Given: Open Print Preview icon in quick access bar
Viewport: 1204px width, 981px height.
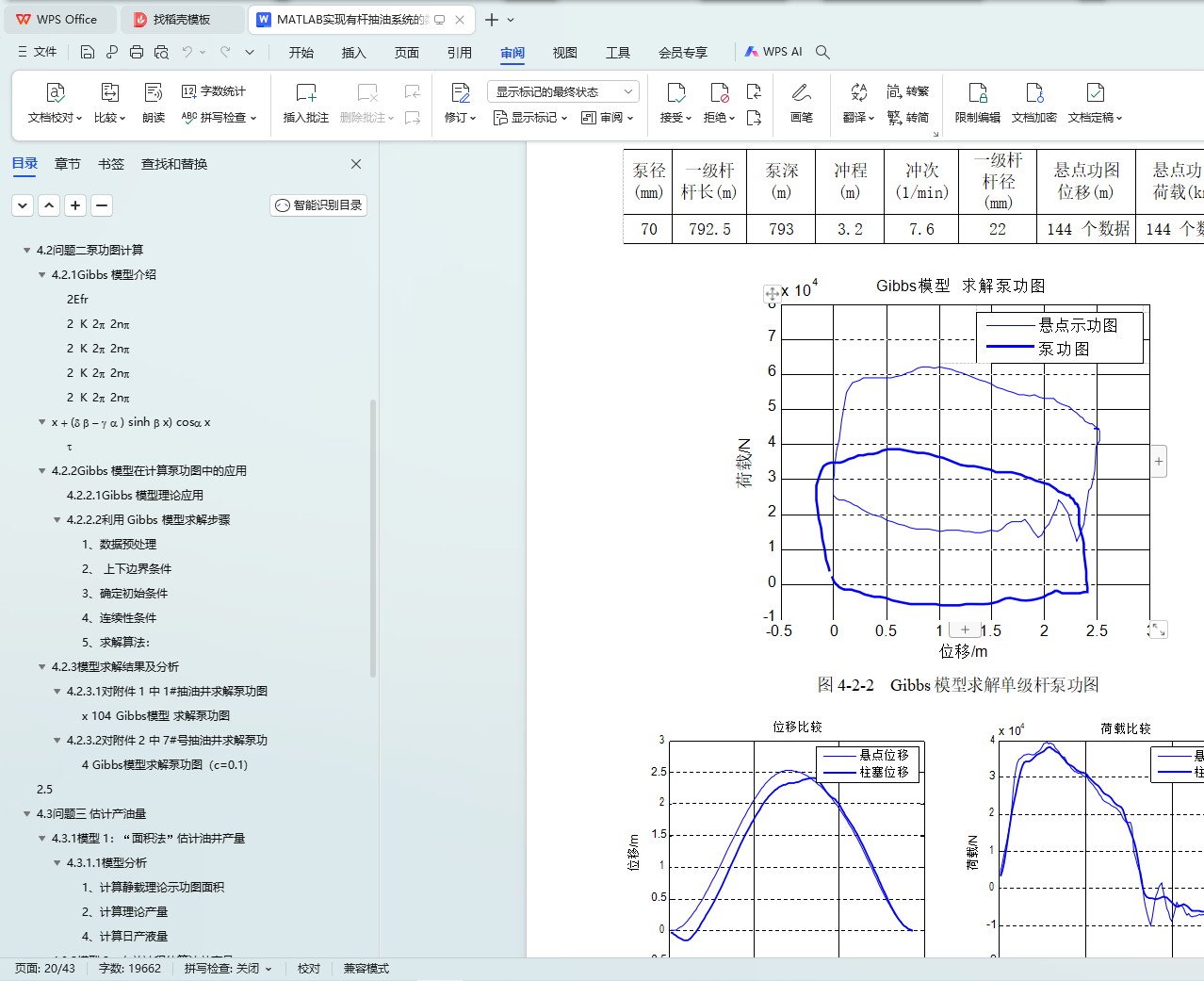Looking at the screenshot, I should pyautogui.click(x=161, y=52).
